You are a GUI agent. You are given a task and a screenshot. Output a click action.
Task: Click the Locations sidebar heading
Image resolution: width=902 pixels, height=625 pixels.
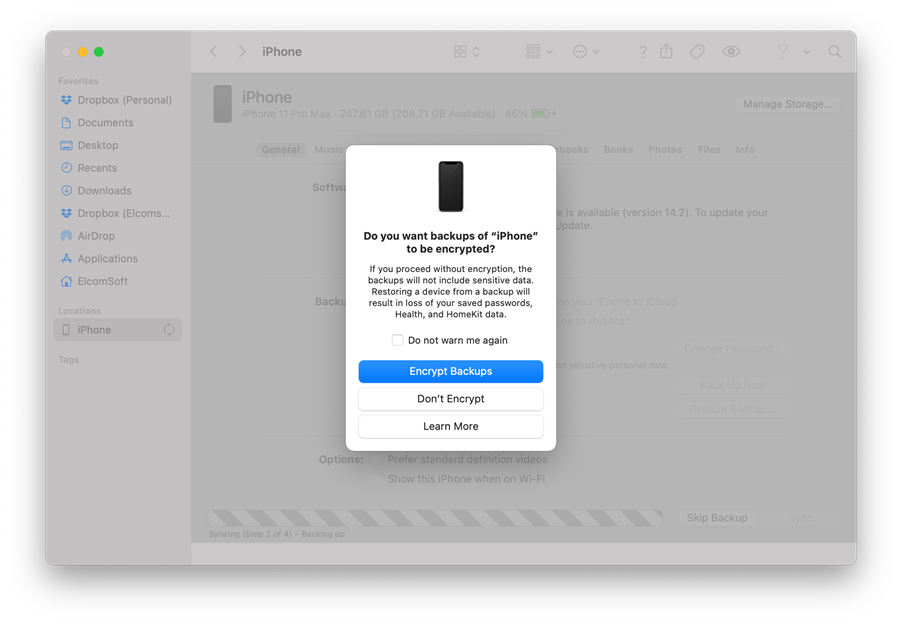click(79, 311)
